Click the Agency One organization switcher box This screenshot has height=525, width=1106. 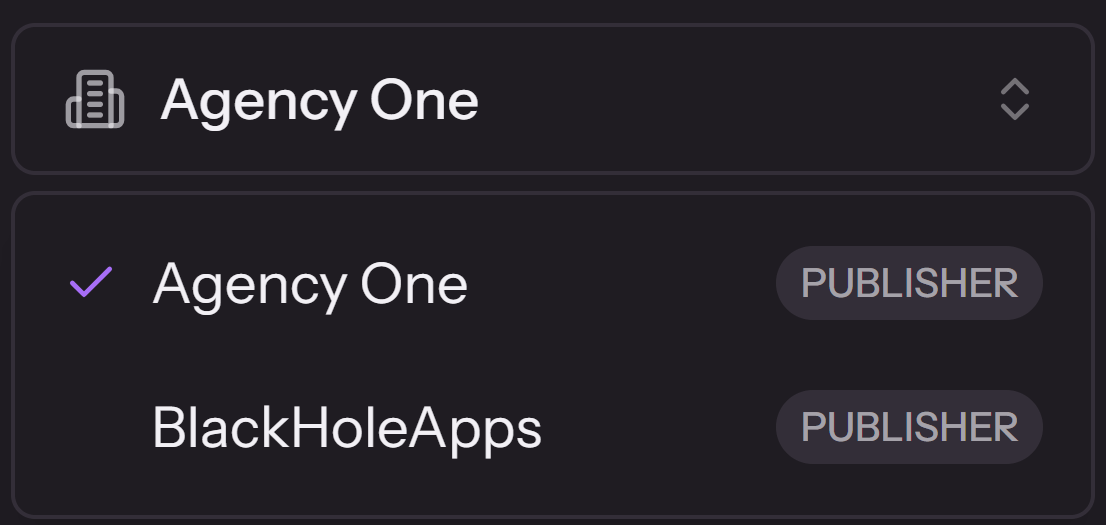click(552, 100)
